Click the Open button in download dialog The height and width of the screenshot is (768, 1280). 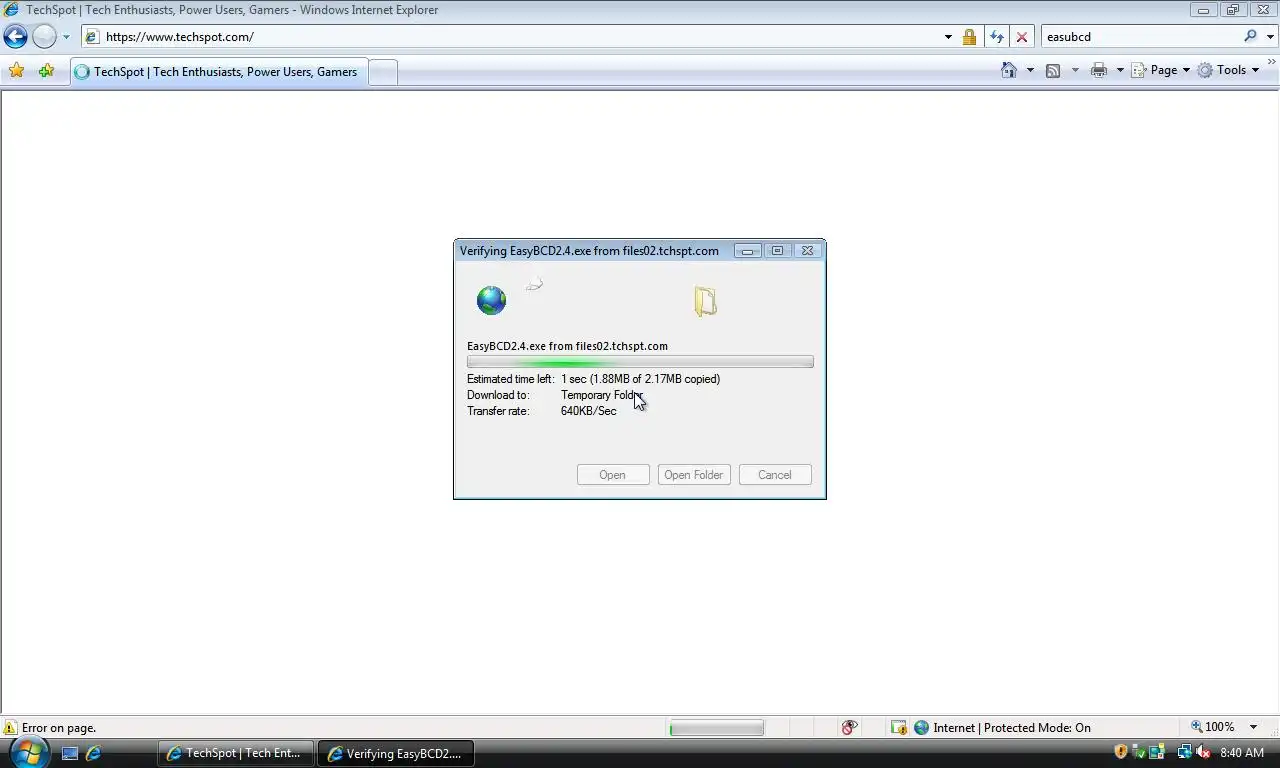(x=613, y=475)
